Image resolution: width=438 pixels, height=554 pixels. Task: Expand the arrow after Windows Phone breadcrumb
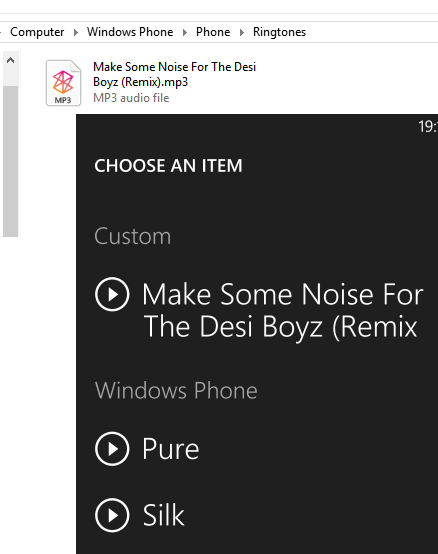click(185, 33)
